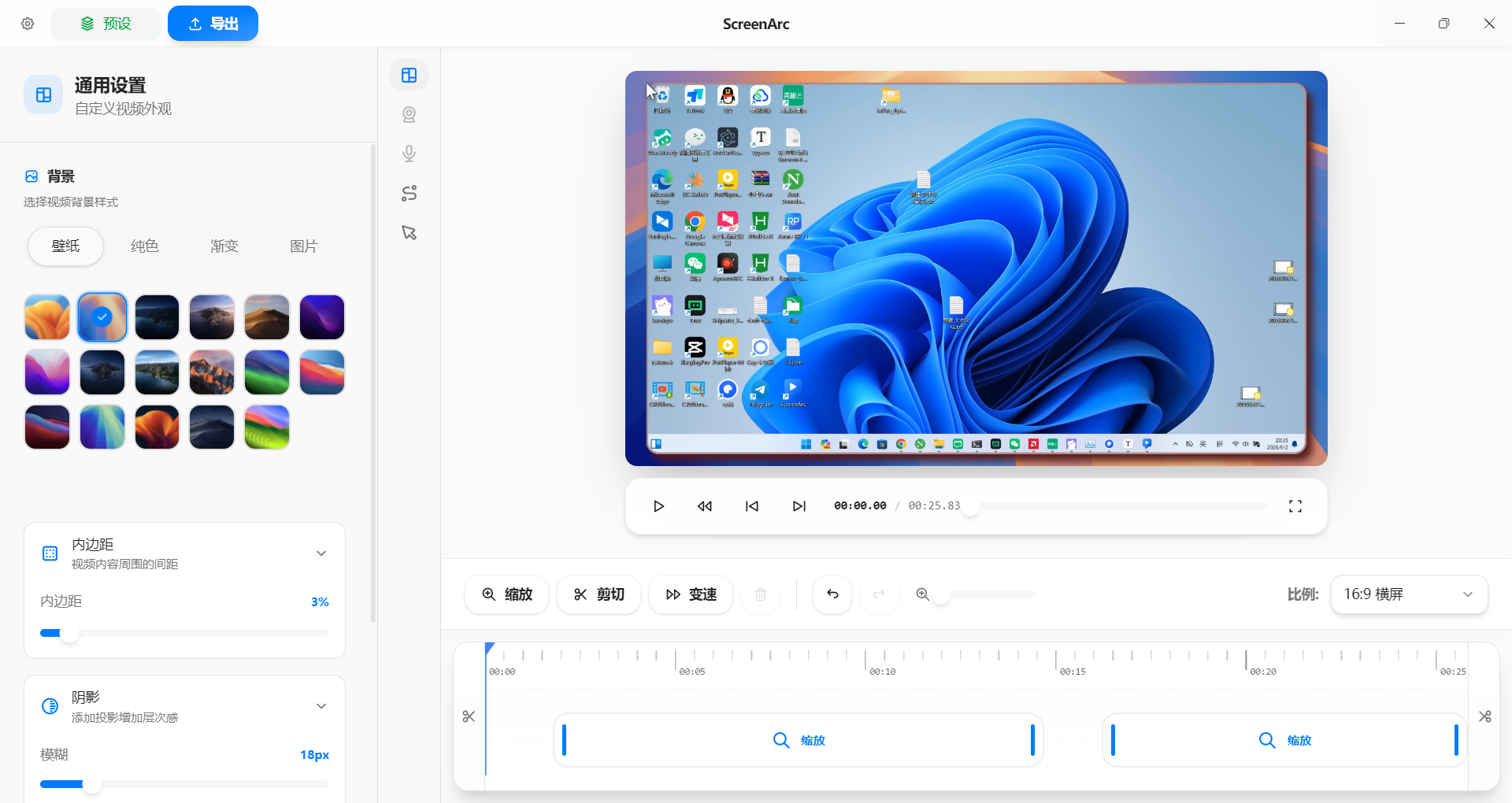Select the second 缩放 zoom clip on timeline
This screenshot has width=1512, height=803.
pos(1284,740)
